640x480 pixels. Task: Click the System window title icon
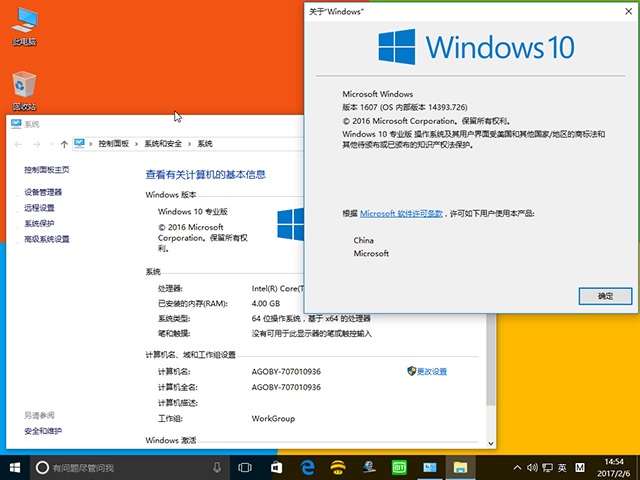click(16, 124)
